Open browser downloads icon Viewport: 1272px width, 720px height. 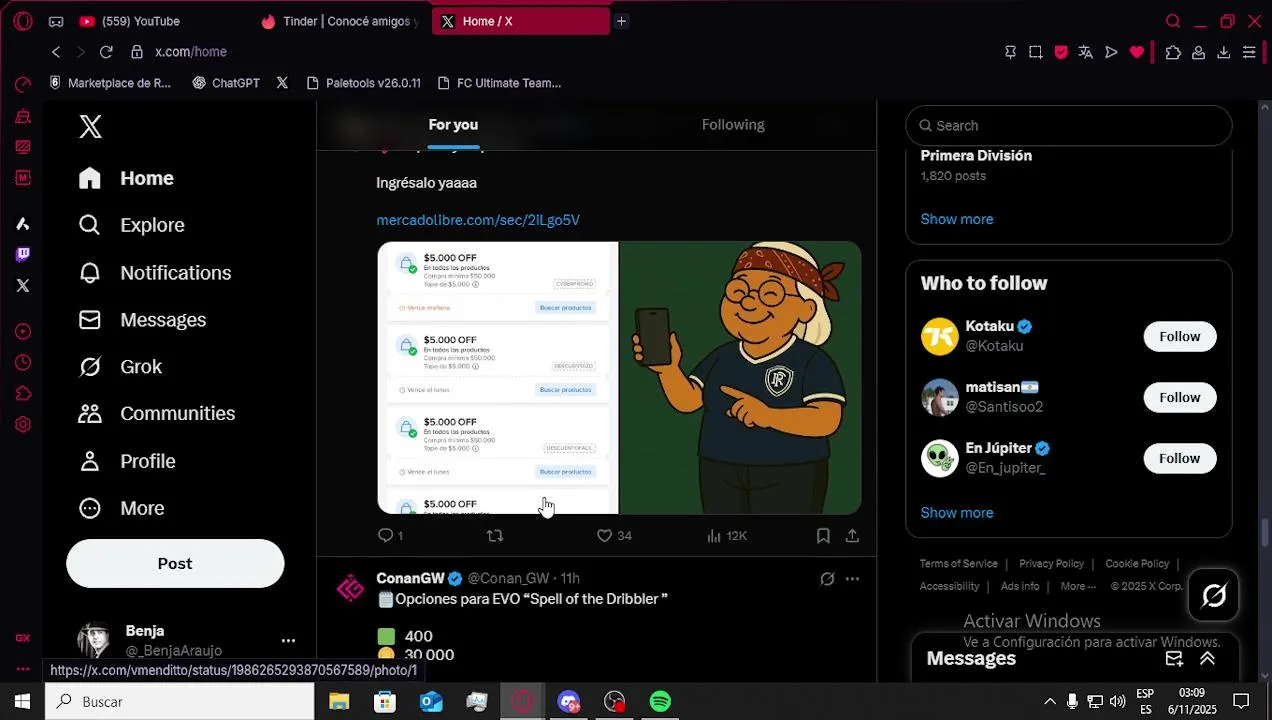(x=1223, y=52)
